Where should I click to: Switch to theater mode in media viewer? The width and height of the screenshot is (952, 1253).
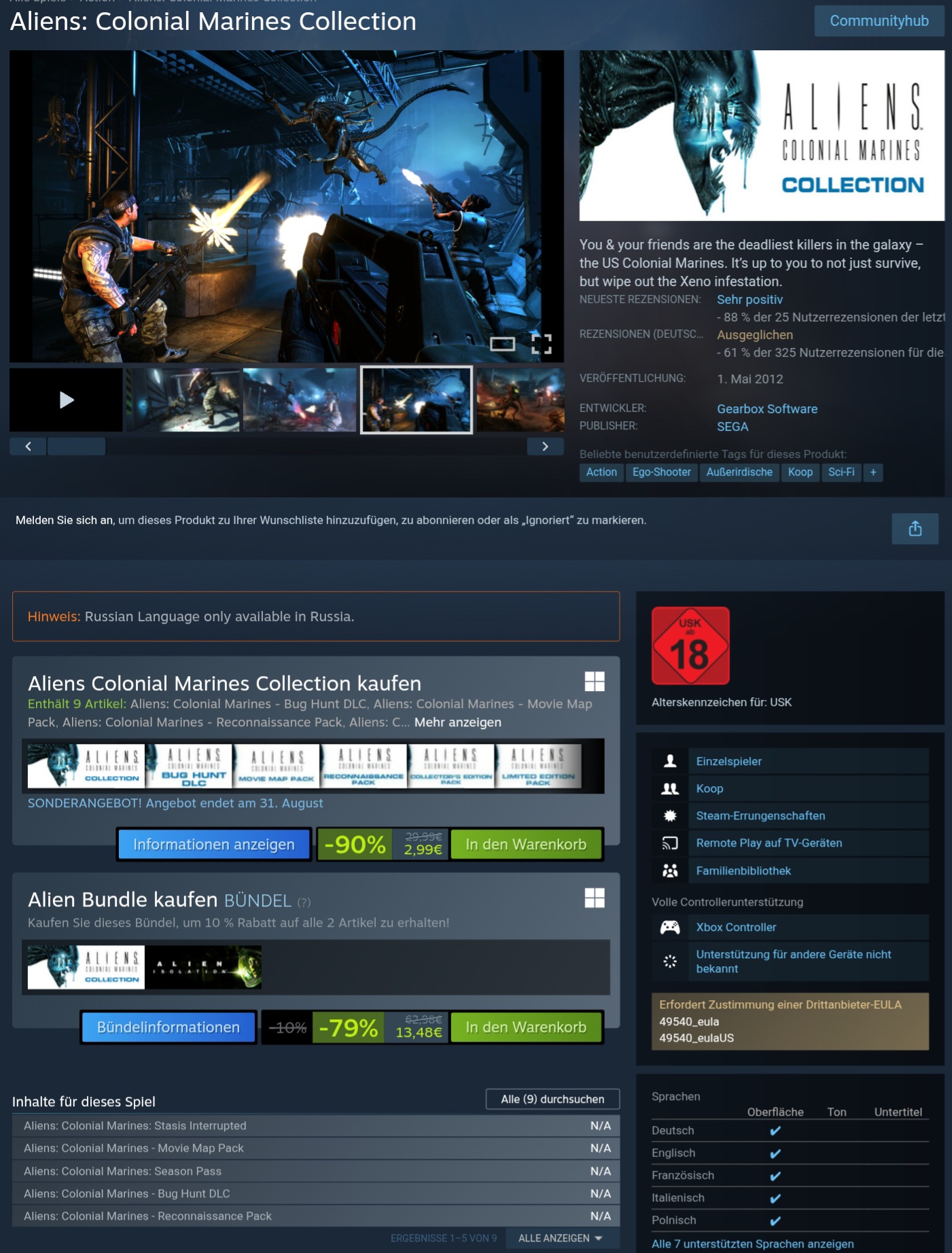click(503, 344)
